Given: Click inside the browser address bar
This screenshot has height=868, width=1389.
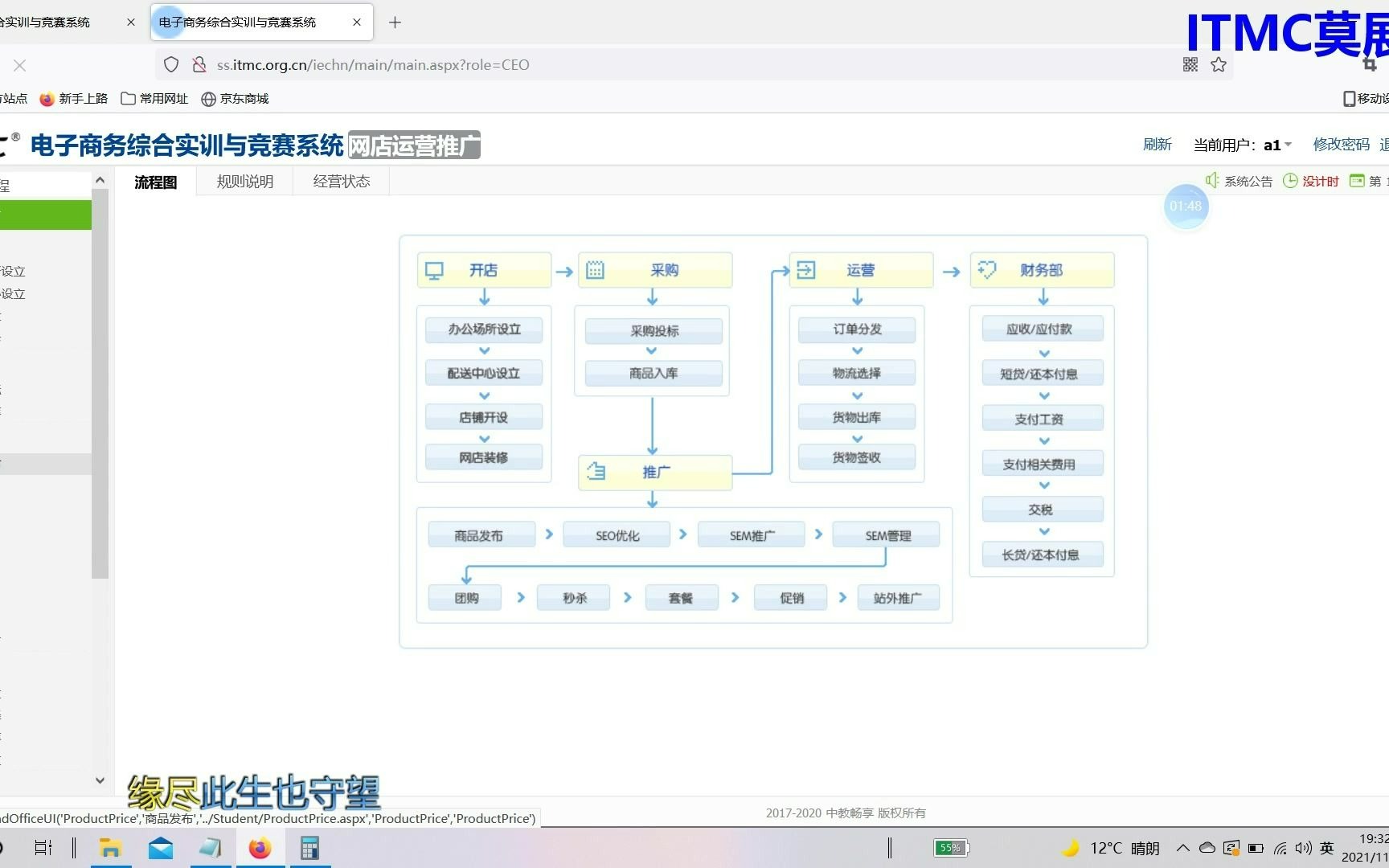Looking at the screenshot, I should (563, 64).
